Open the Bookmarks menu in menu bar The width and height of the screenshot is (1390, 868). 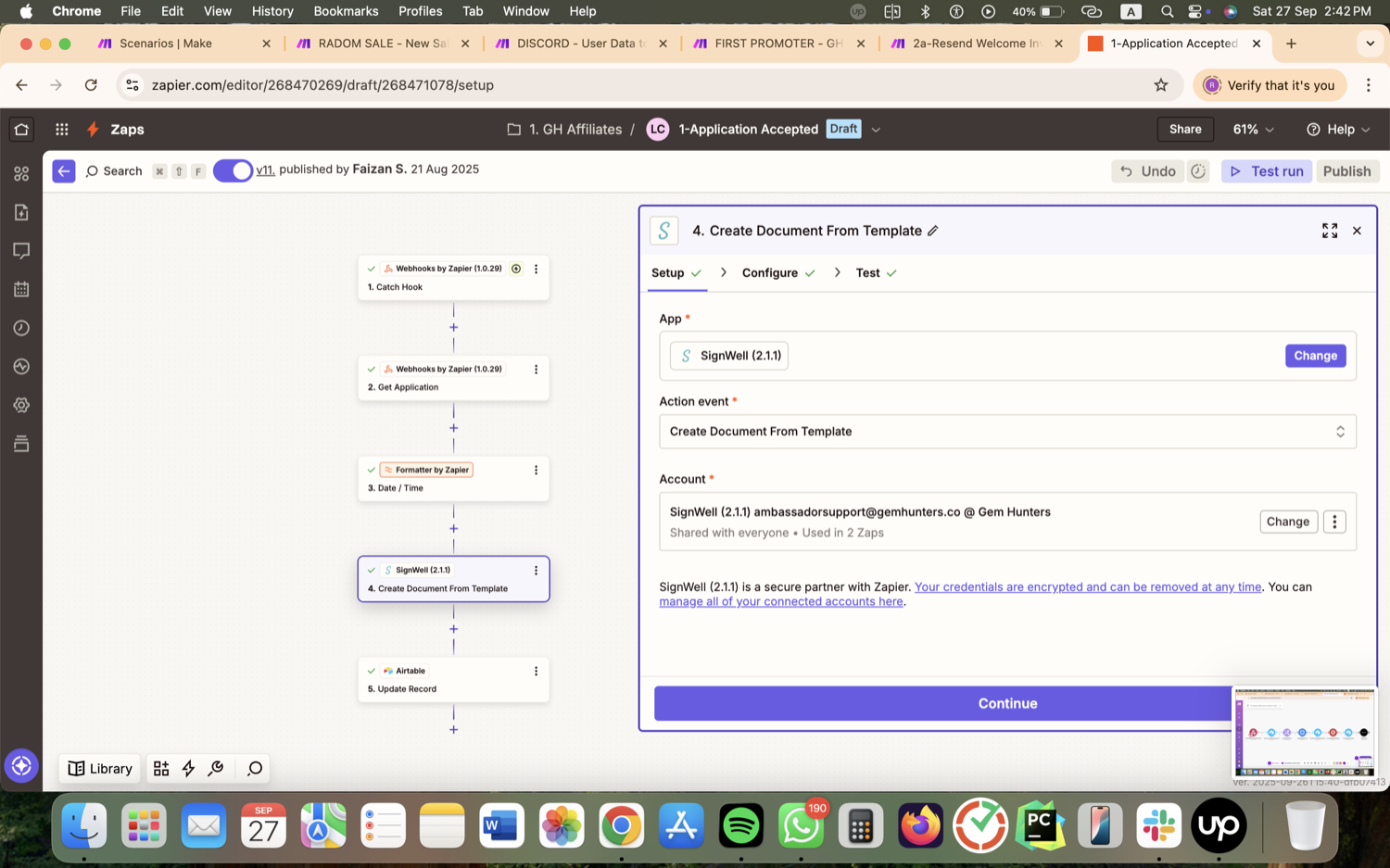coord(346,11)
